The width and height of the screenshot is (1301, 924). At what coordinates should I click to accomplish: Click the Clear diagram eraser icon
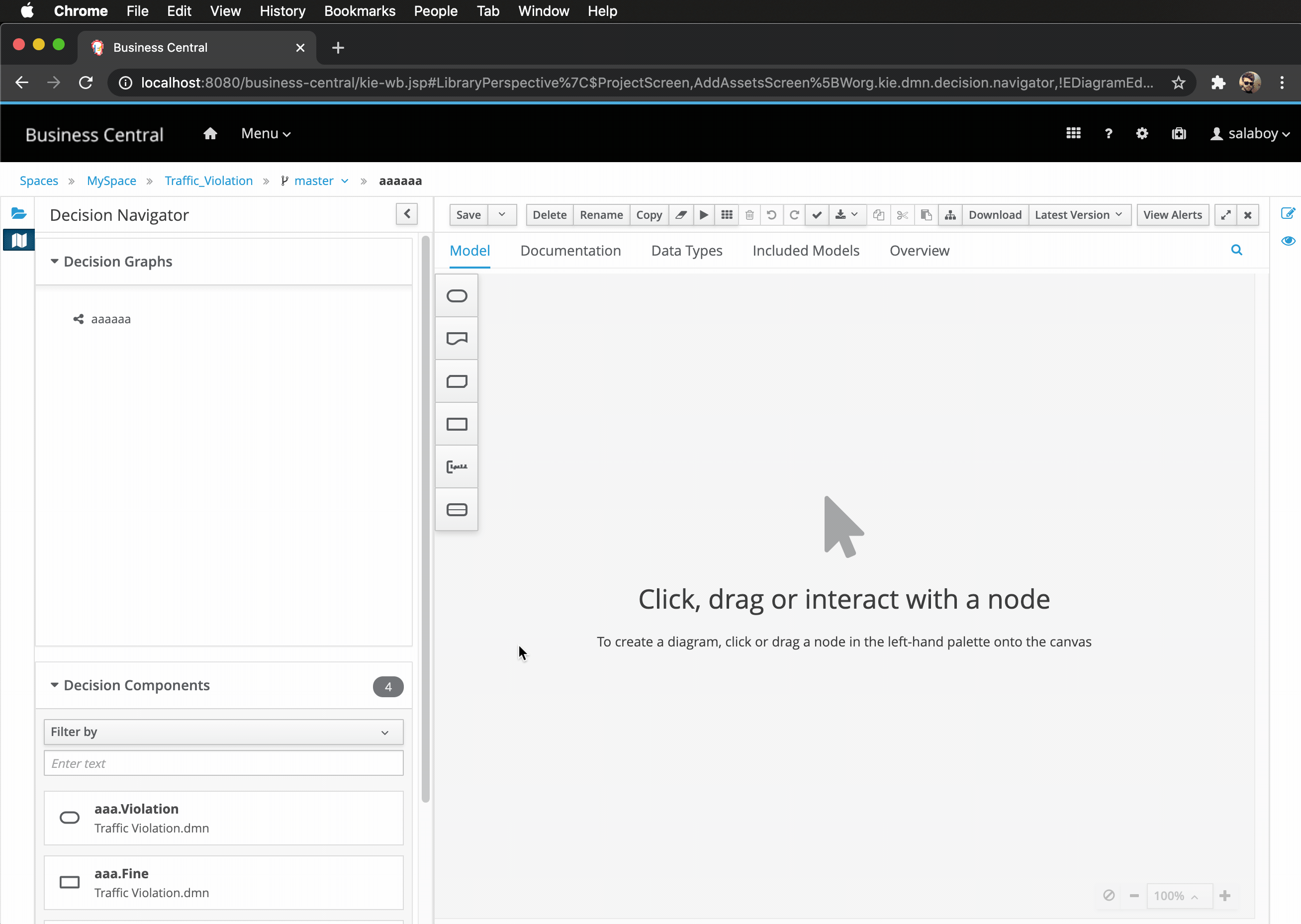coord(681,214)
